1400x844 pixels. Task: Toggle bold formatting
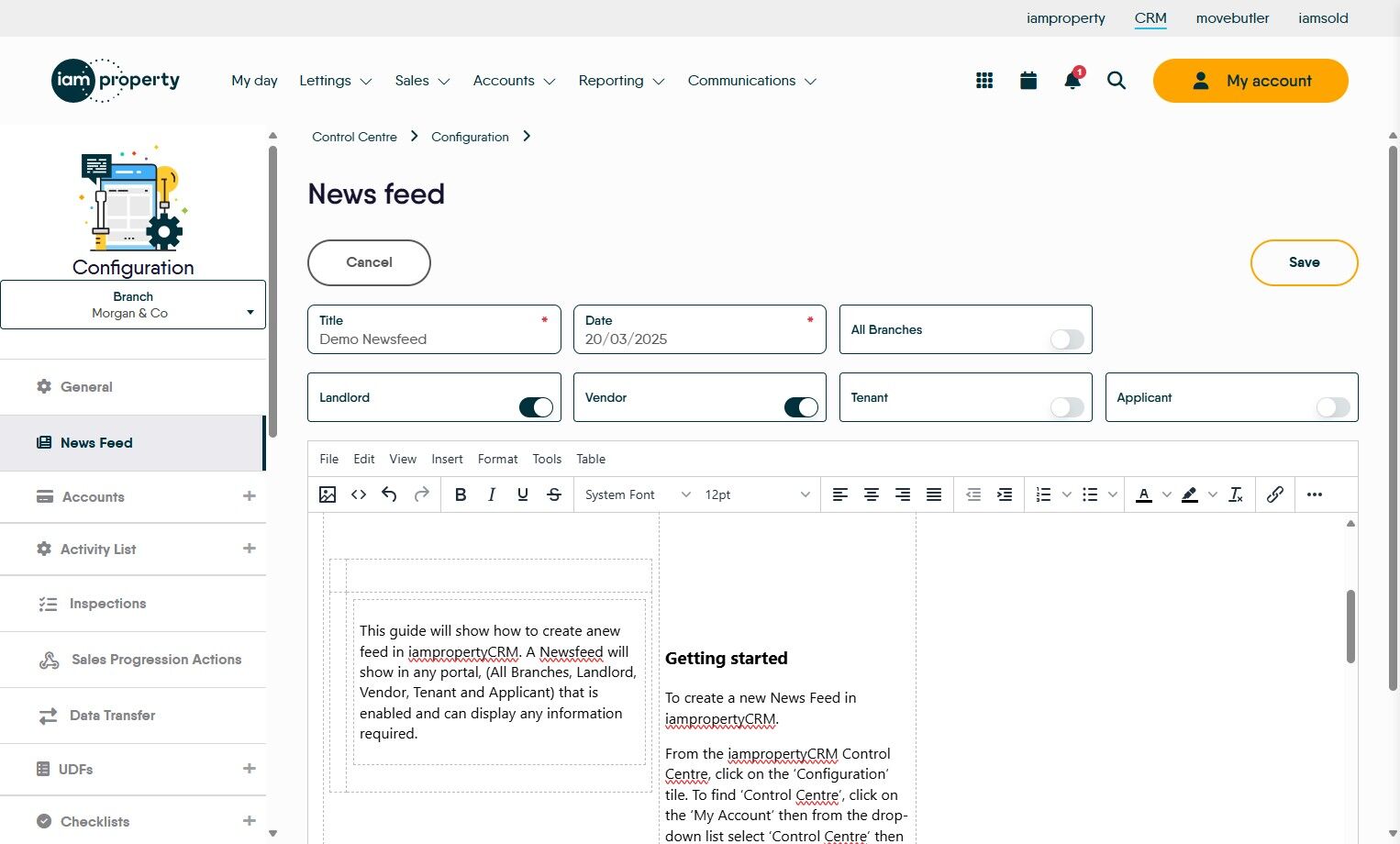(x=461, y=494)
